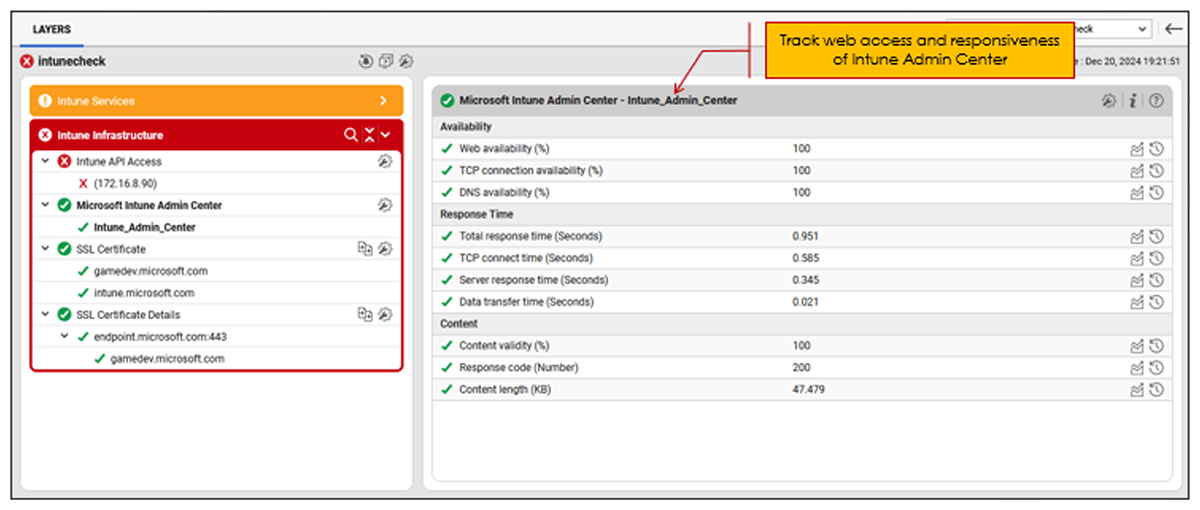This screenshot has height=510, width=1200.
Task: Click the copy icon on SSL Certificate Details row
Action: tap(365, 314)
